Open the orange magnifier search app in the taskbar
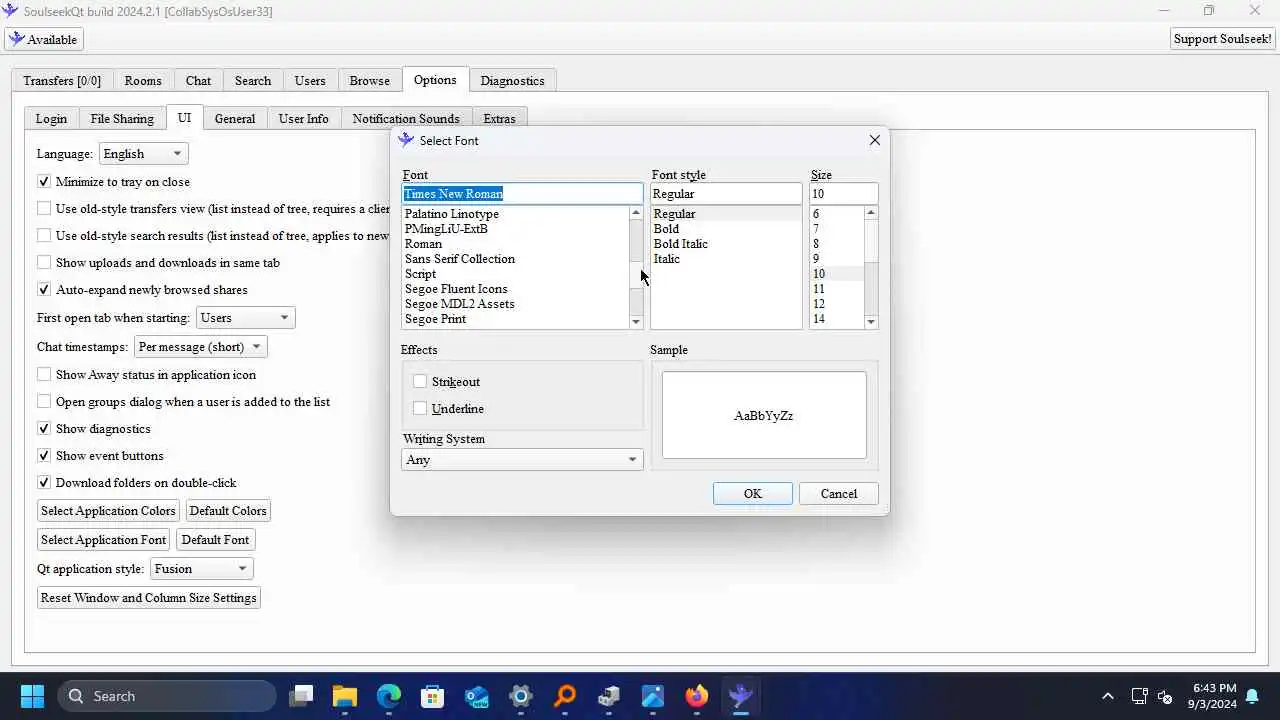The height and width of the screenshot is (720, 1280). 565,696
